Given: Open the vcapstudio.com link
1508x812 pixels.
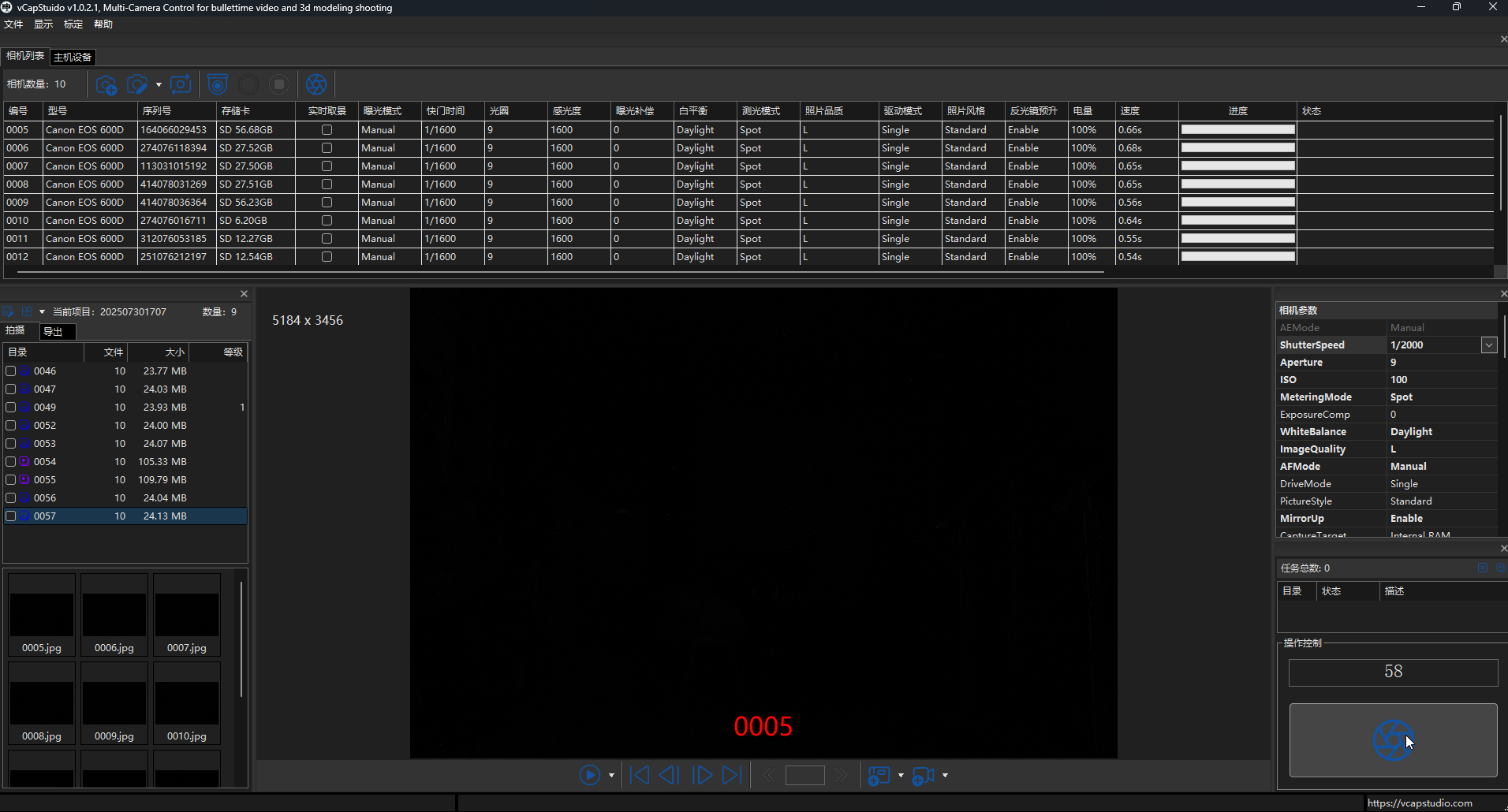Looking at the screenshot, I should click(x=1419, y=803).
